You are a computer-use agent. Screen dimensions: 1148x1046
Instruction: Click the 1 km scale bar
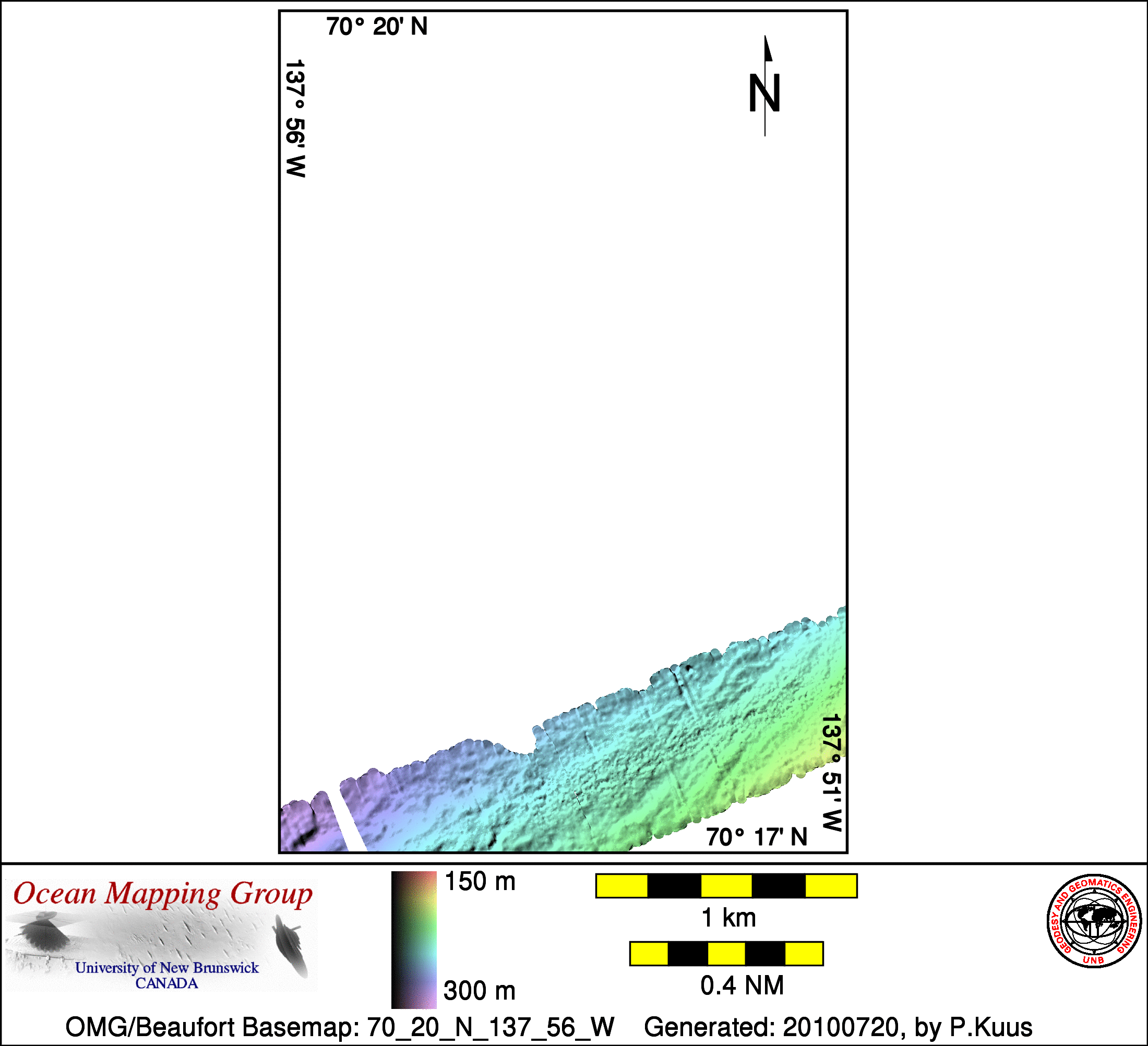(x=726, y=886)
